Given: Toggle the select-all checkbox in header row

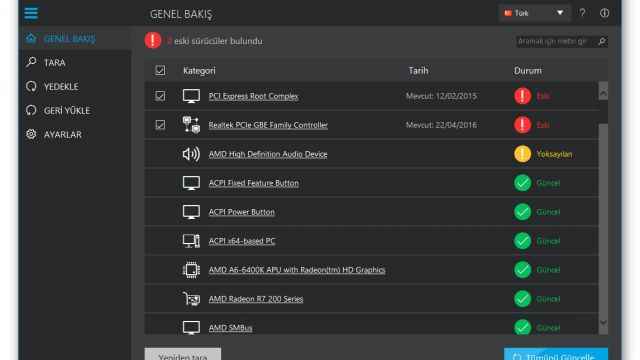Looking at the screenshot, I should [160, 70].
